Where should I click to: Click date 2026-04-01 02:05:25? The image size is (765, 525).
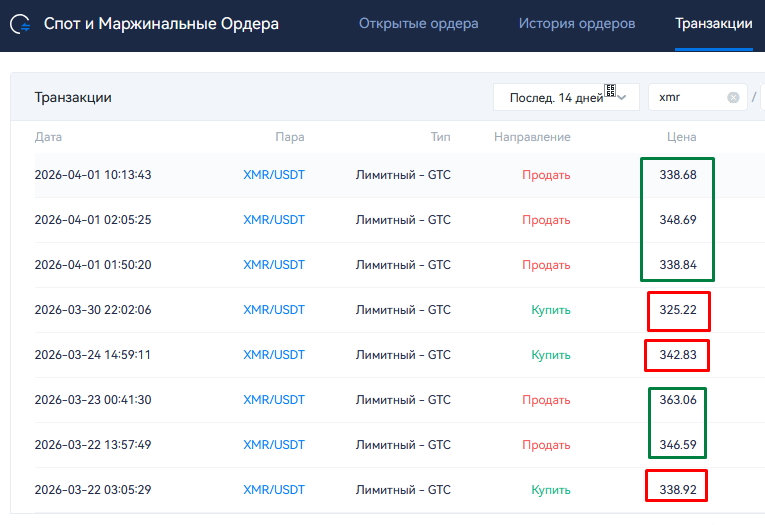tap(93, 220)
